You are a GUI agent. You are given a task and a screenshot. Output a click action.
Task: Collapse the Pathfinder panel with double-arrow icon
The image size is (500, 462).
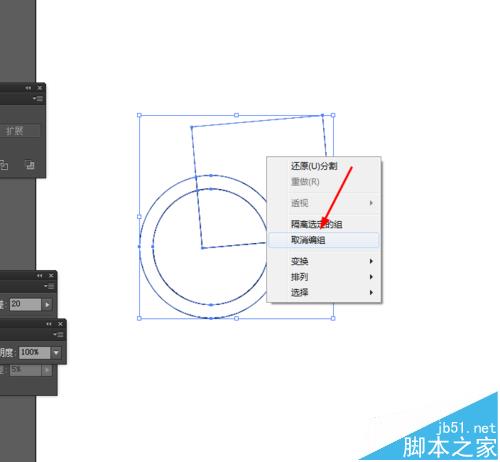pos(28,88)
